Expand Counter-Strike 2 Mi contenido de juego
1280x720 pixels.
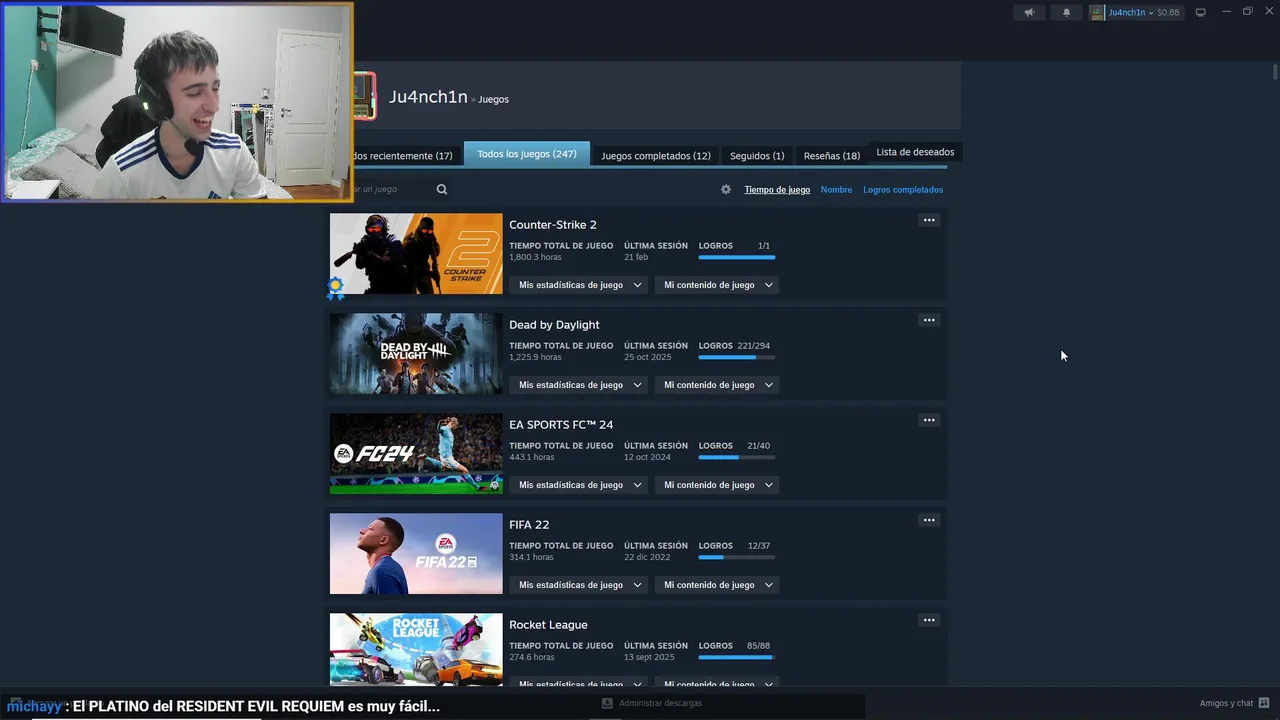coord(717,285)
